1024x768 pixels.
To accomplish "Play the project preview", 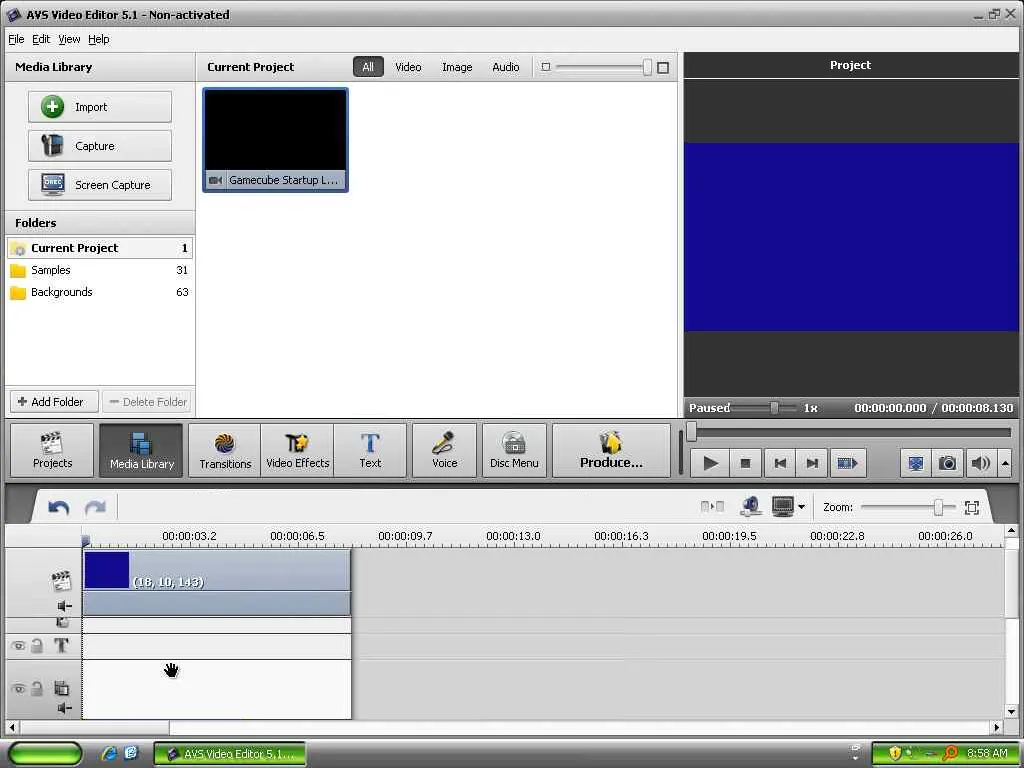I will point(710,464).
